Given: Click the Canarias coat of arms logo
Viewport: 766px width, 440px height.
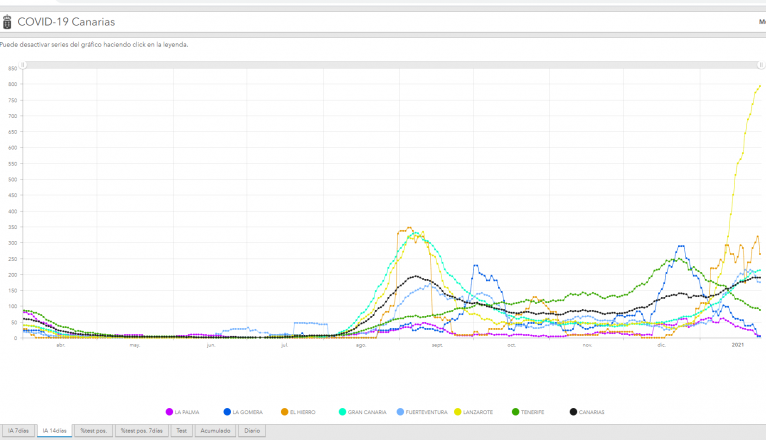Looking at the screenshot, I should pos(7,22).
